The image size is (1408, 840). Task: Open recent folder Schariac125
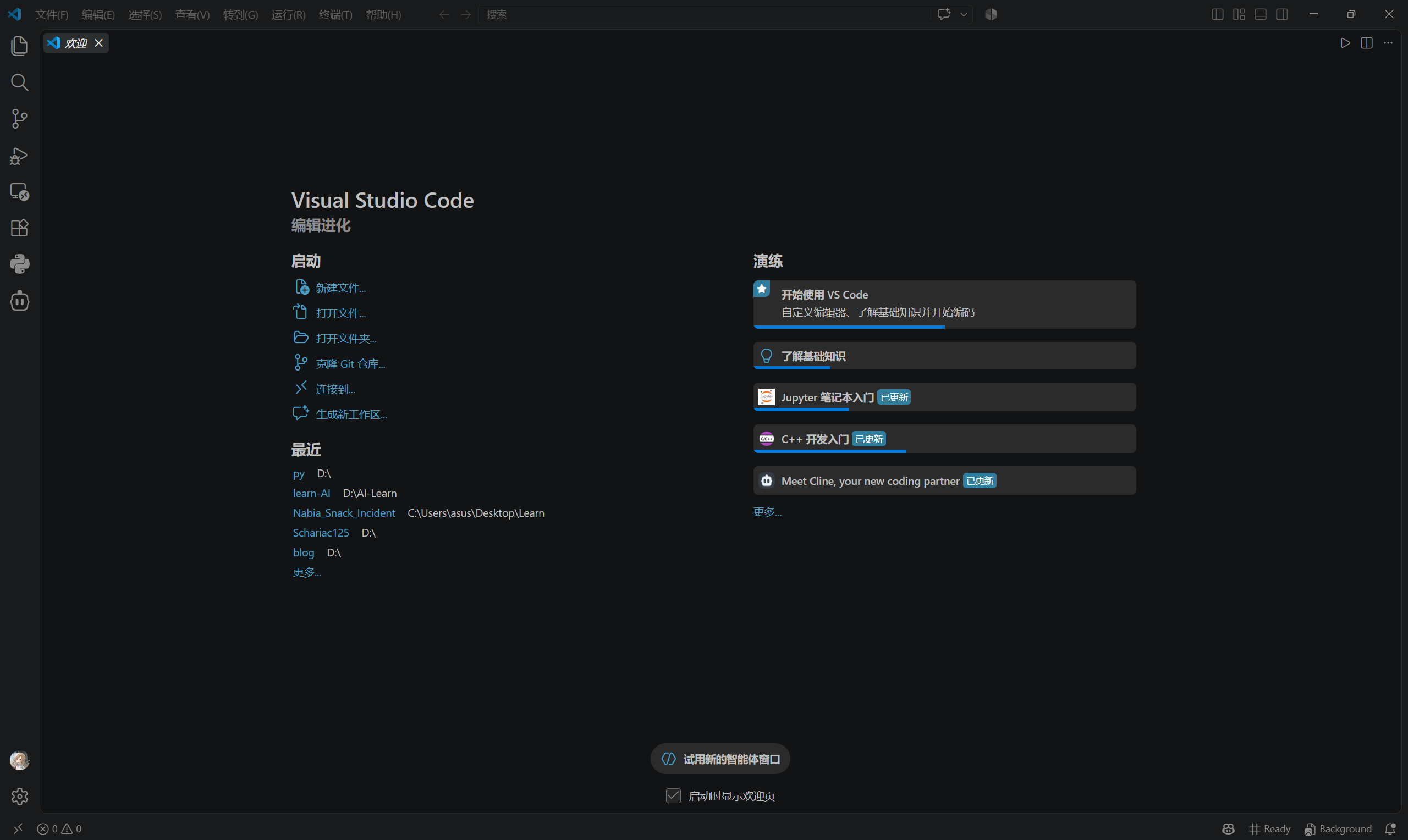321,533
